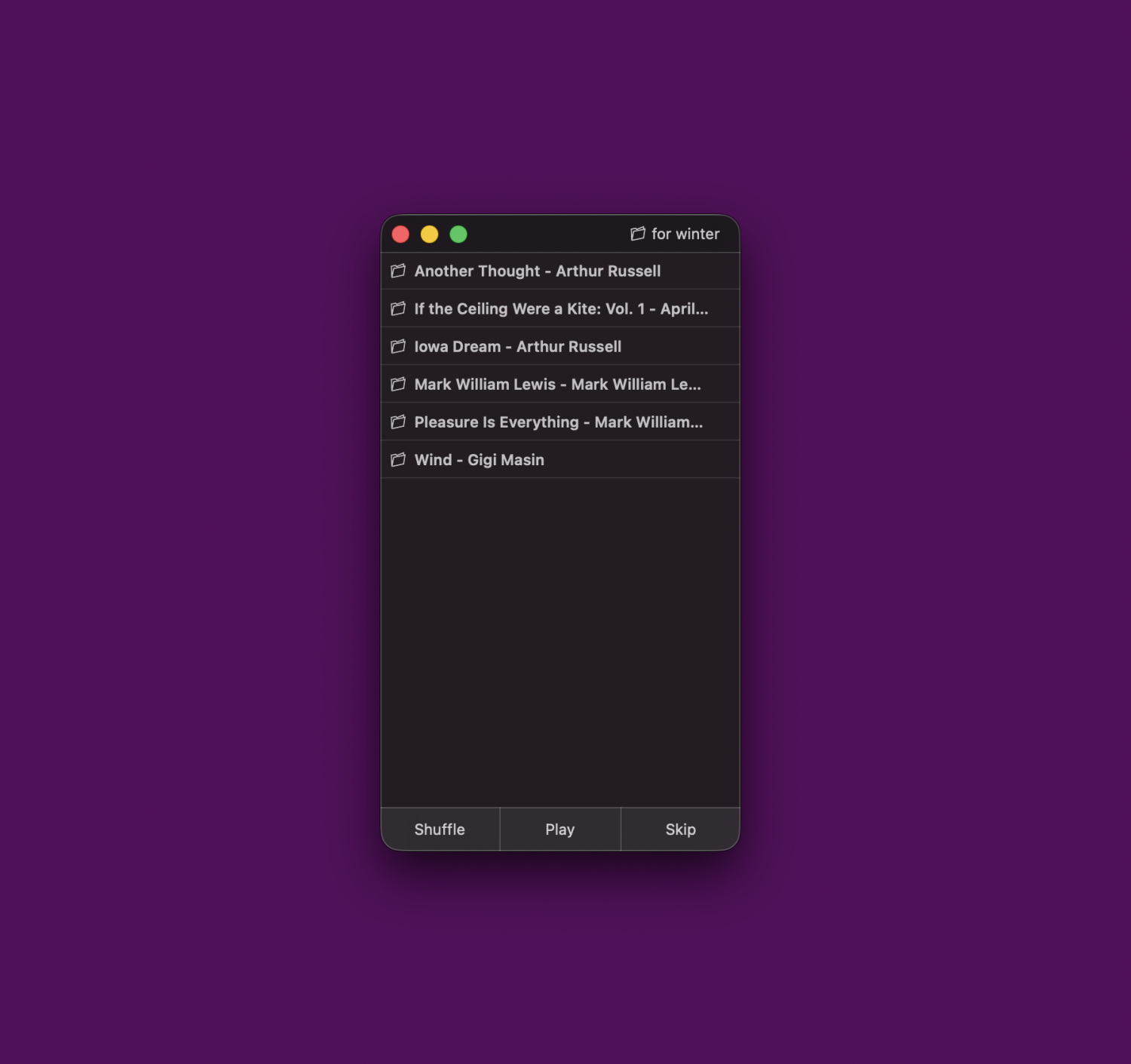The height and width of the screenshot is (1064, 1131).
Task: Select Iowa Dream - Arthur Russell title text
Action: [x=517, y=346]
